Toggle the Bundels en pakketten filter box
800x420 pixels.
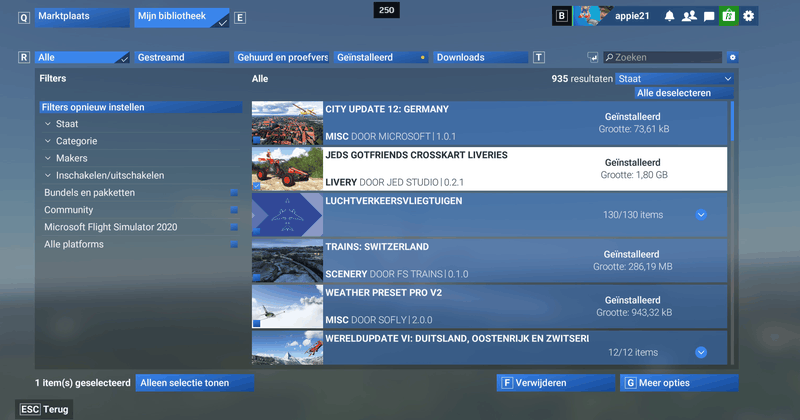pos(234,193)
